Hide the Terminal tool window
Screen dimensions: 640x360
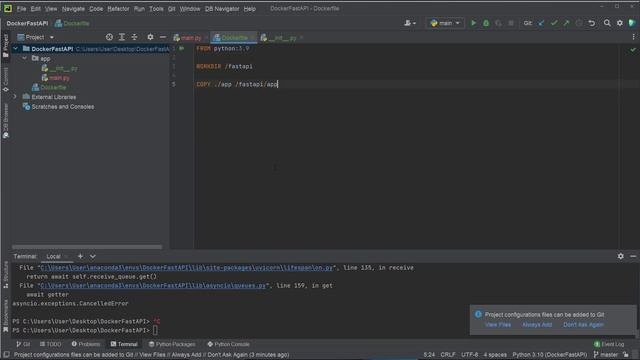pyautogui.click(x=633, y=256)
